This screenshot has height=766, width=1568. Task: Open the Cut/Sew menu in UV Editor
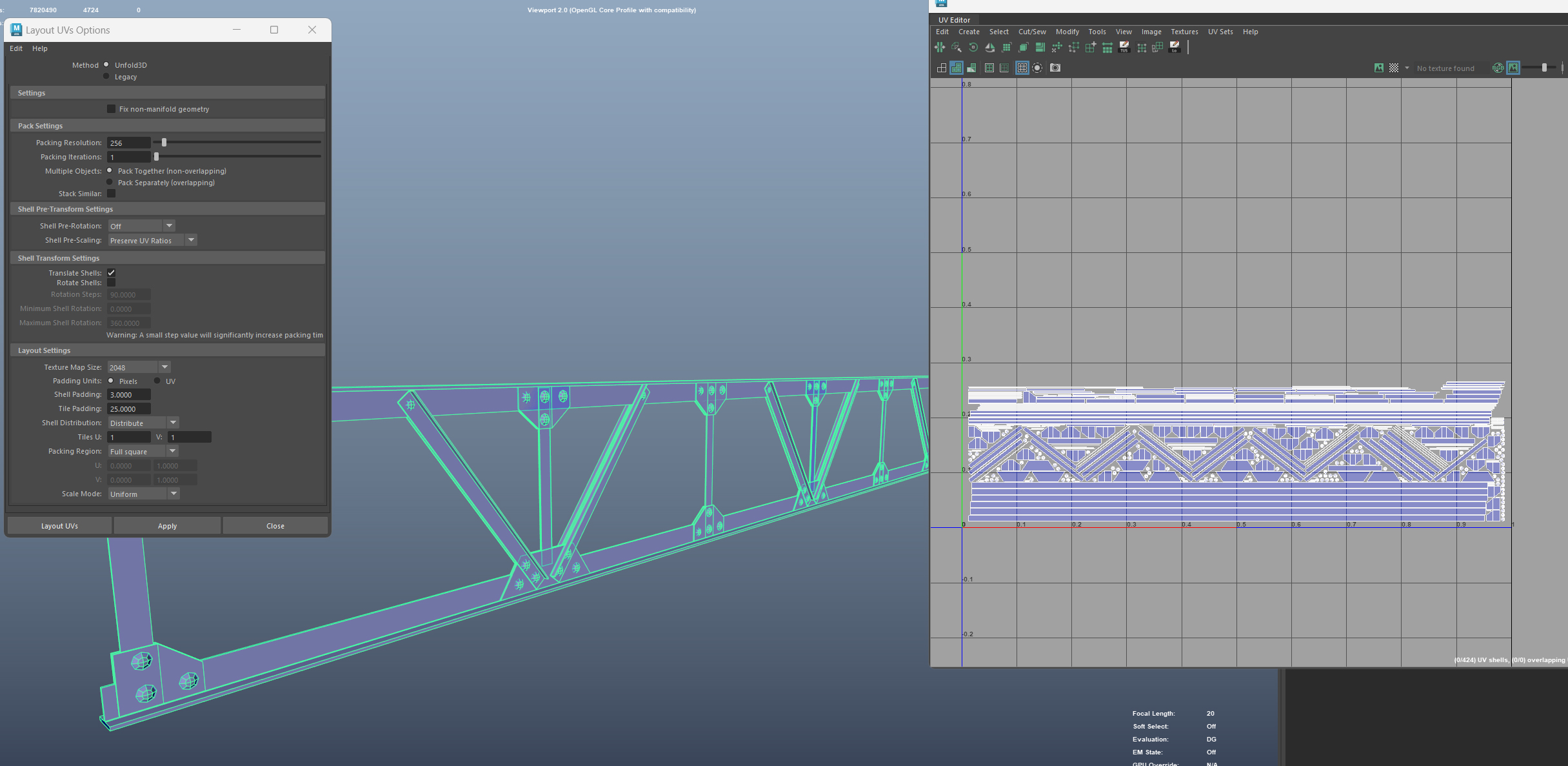[x=1031, y=32]
